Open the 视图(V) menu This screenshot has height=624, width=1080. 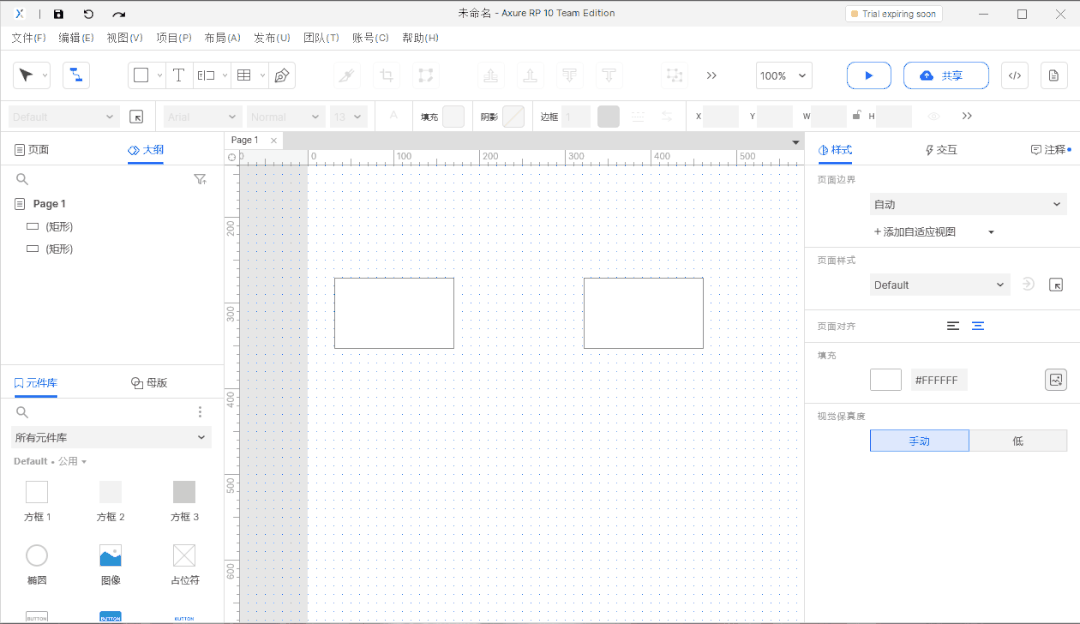(125, 38)
